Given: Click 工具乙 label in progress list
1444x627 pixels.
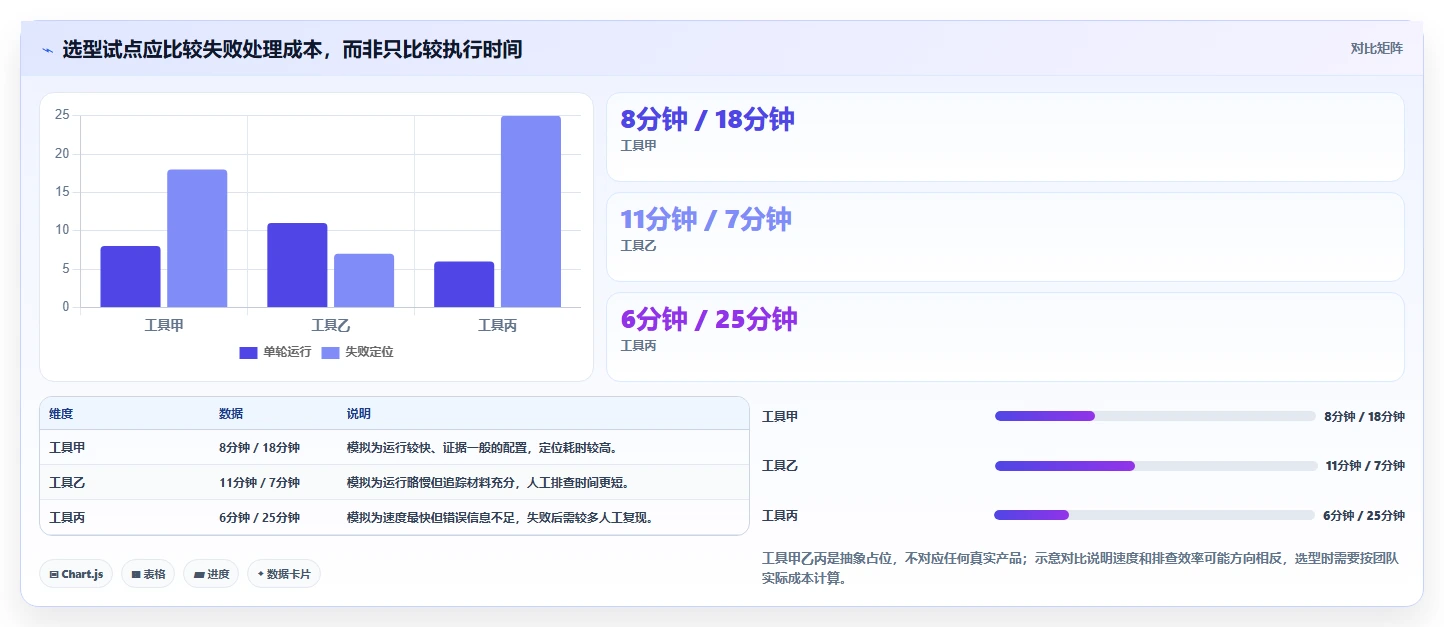Looking at the screenshot, I should [x=780, y=466].
